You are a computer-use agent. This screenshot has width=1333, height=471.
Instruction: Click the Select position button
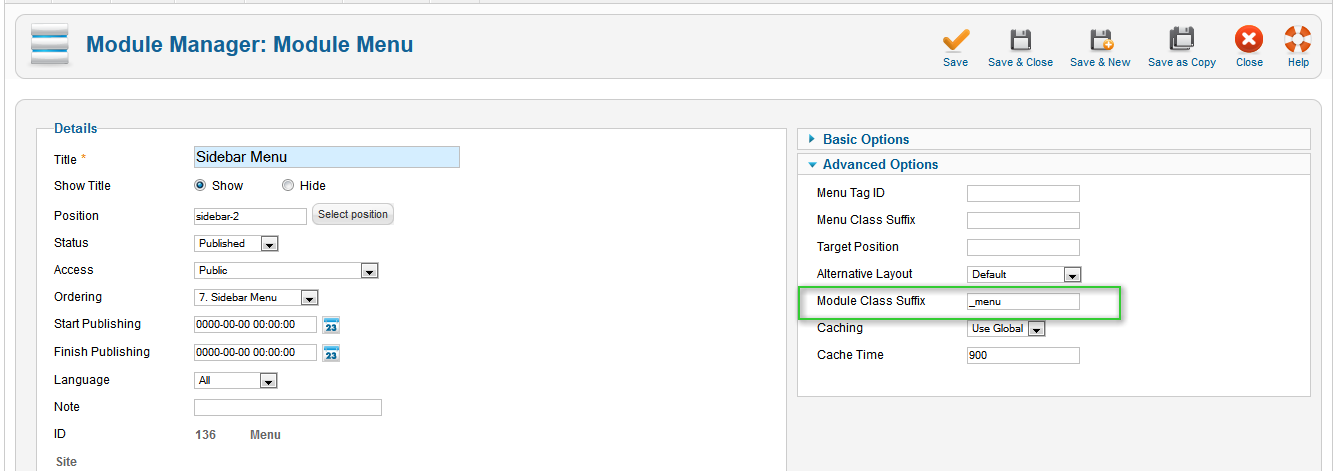tap(353, 215)
